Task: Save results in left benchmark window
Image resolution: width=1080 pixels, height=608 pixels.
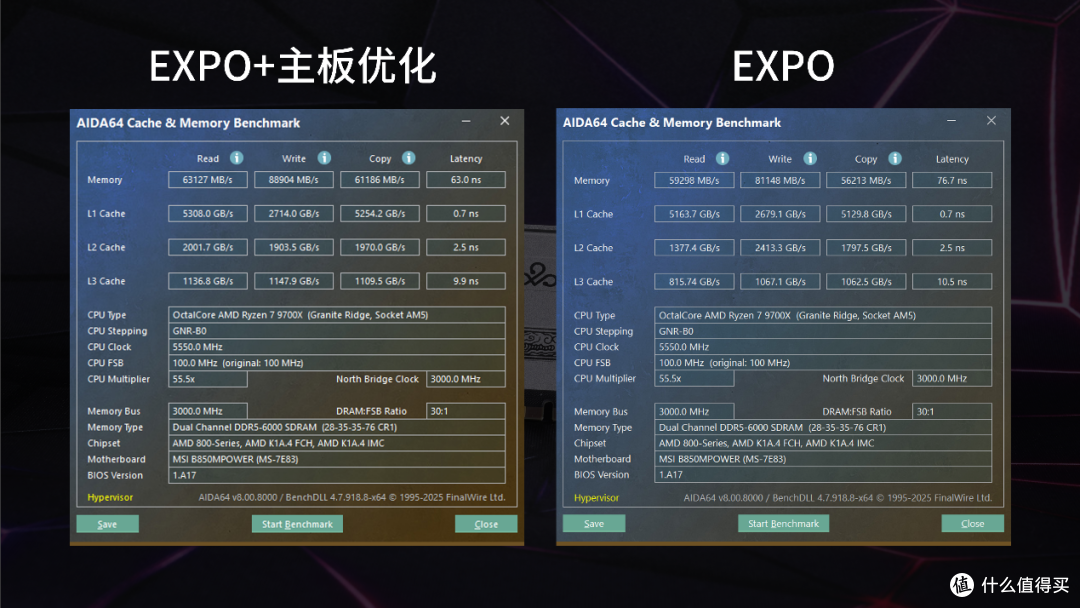Action: (107, 524)
